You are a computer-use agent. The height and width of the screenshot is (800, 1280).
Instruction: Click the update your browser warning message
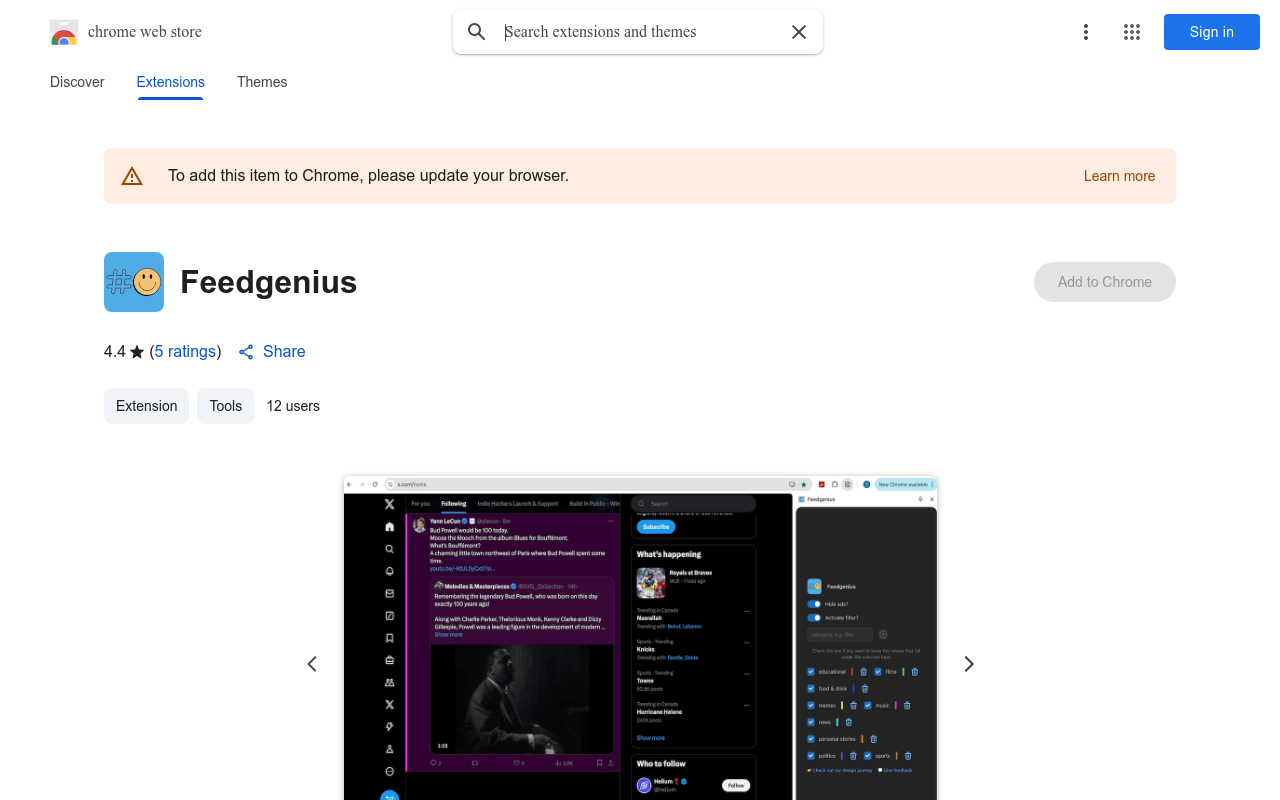368,176
